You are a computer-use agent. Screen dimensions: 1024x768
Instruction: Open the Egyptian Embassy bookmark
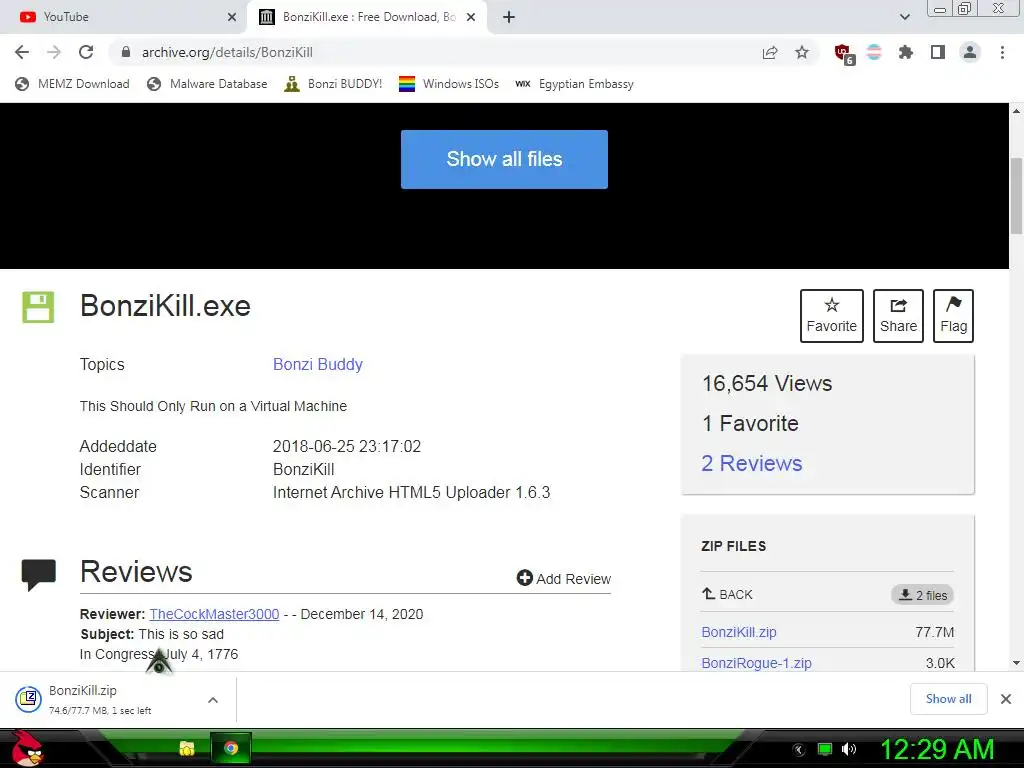(575, 84)
